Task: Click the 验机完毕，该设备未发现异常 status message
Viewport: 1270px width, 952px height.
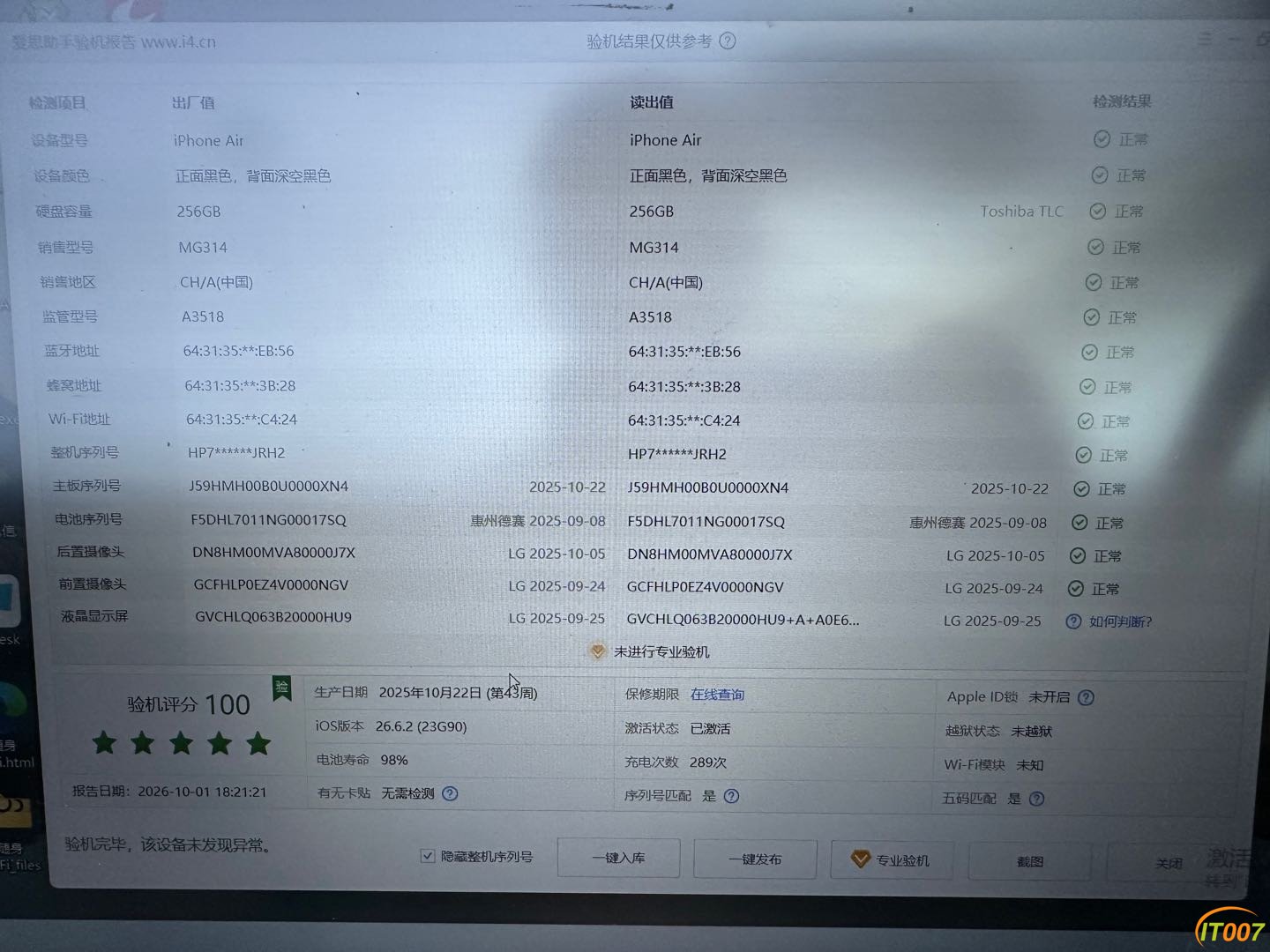Action: point(168,844)
